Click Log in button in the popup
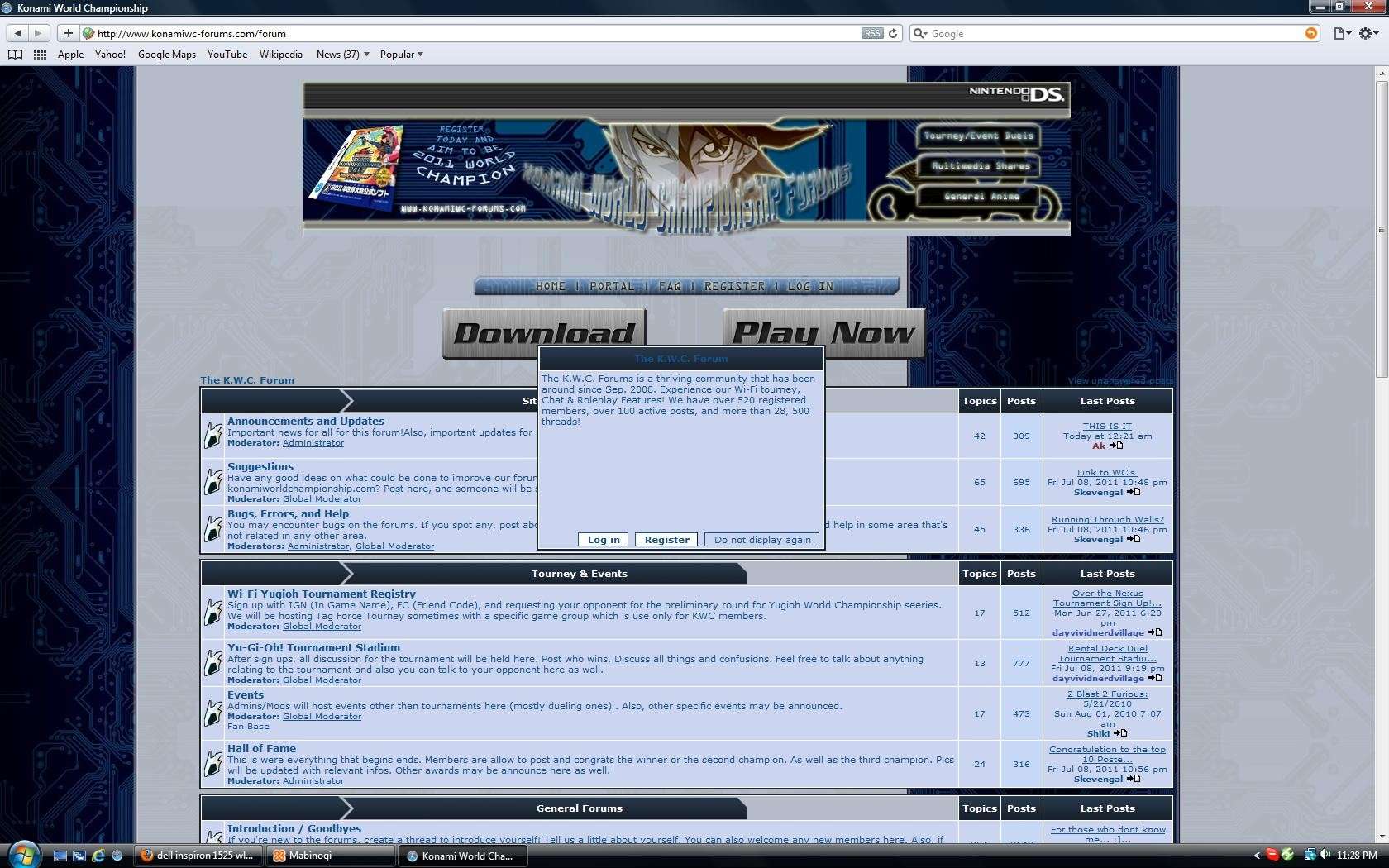This screenshot has height=868, width=1389. coord(604,540)
